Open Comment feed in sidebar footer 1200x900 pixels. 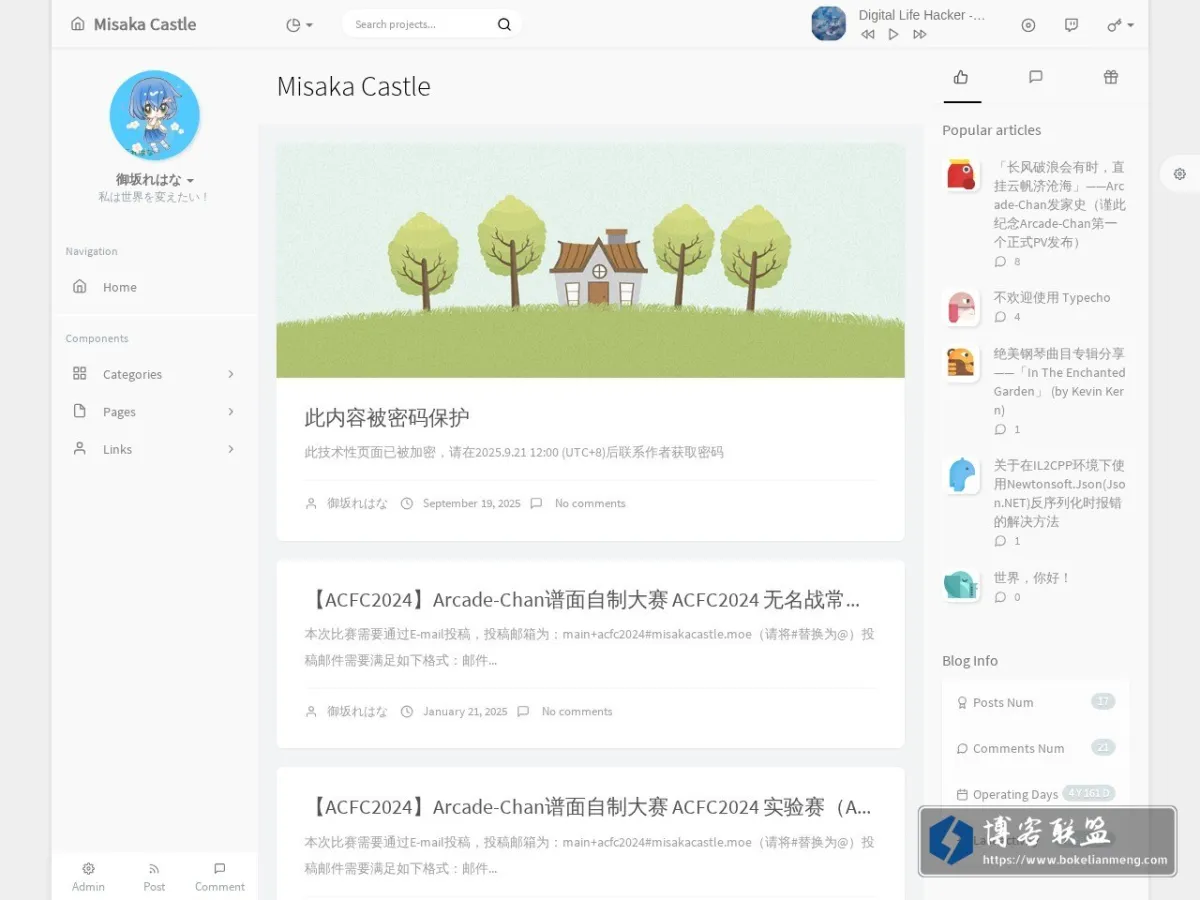(x=220, y=877)
